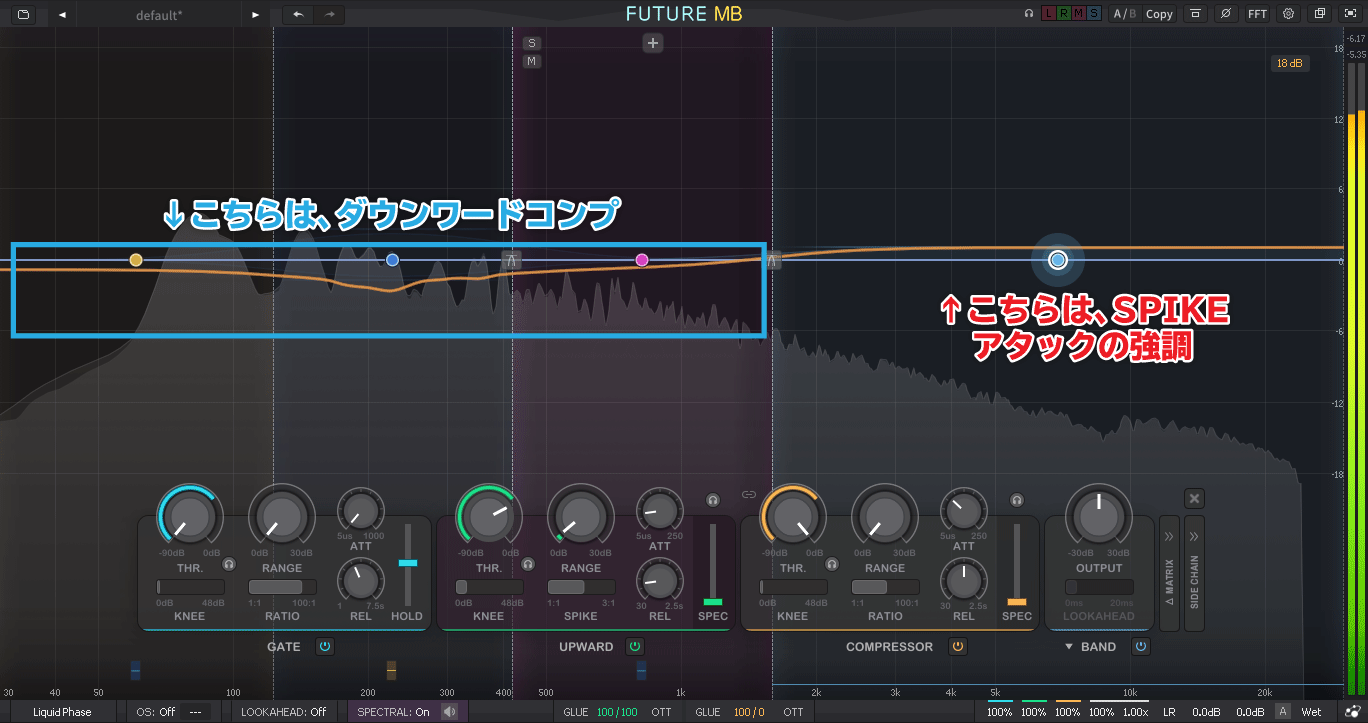
Task: Click the fullscreen icon at top right
Action: point(1349,14)
